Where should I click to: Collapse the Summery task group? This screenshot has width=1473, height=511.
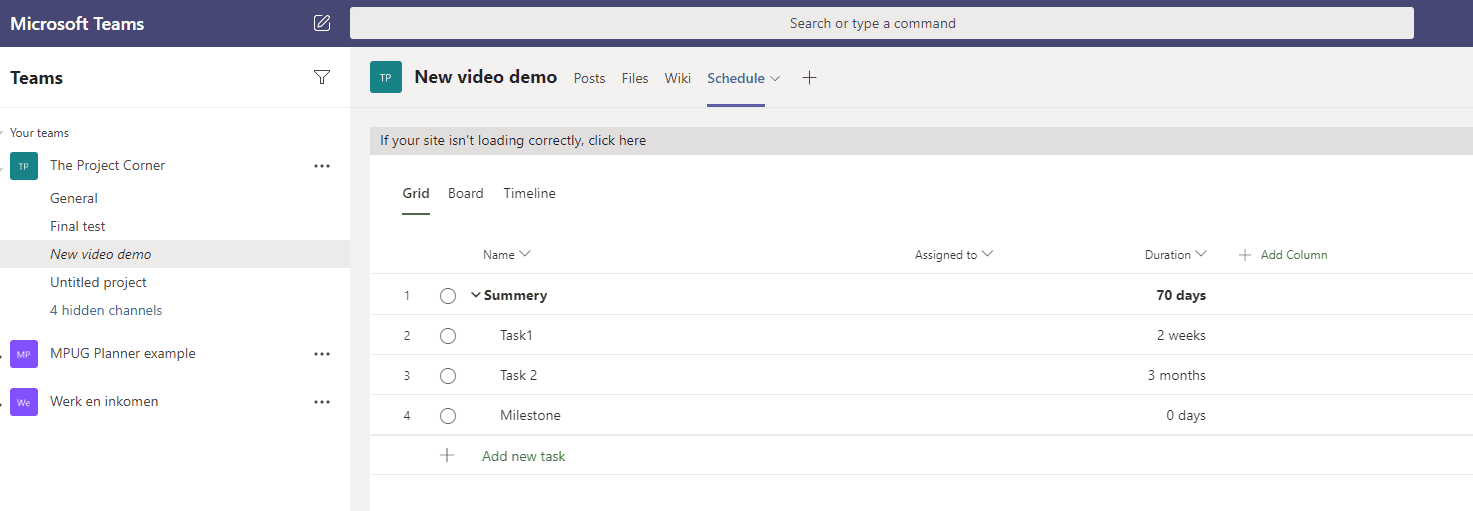pos(476,295)
